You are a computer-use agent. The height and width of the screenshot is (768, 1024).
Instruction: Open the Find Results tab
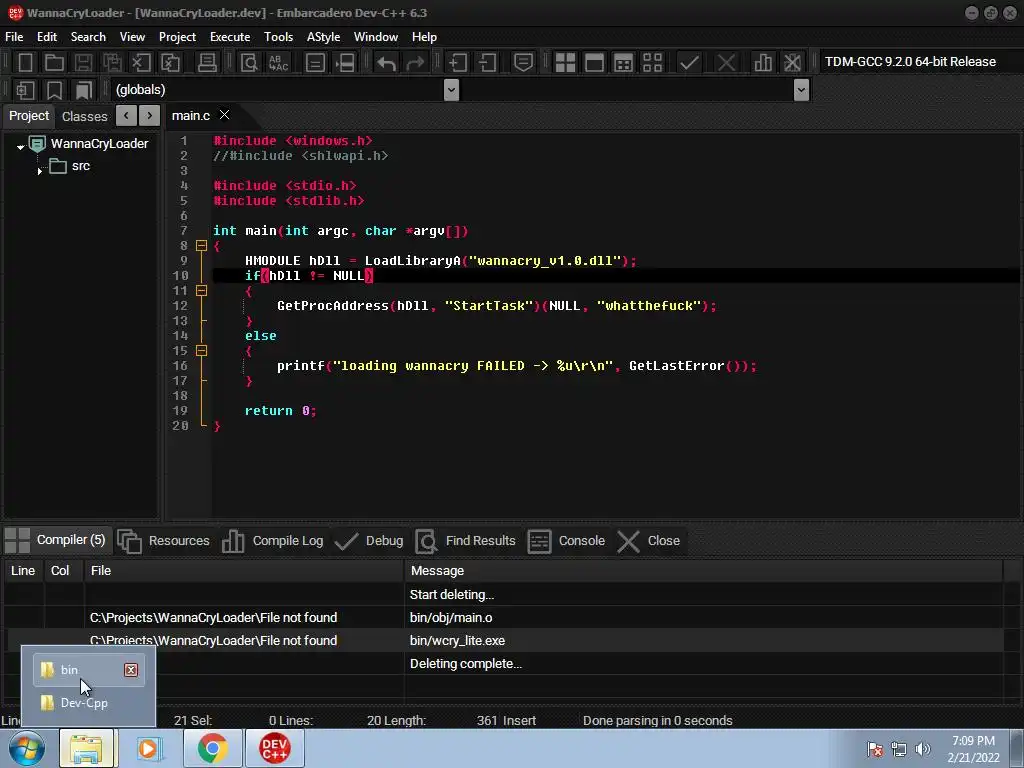[466, 541]
